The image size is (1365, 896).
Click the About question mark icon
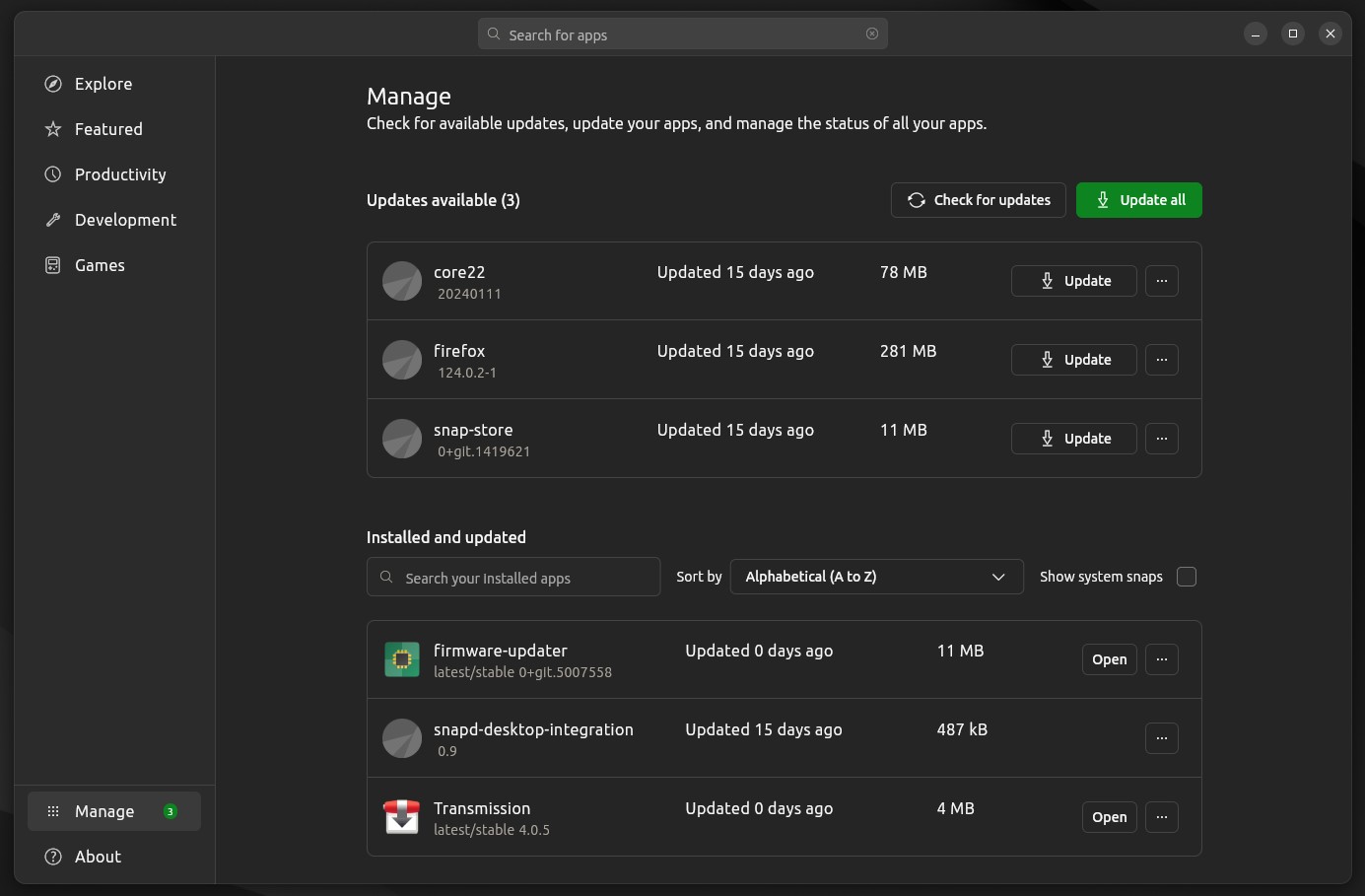click(x=53, y=857)
